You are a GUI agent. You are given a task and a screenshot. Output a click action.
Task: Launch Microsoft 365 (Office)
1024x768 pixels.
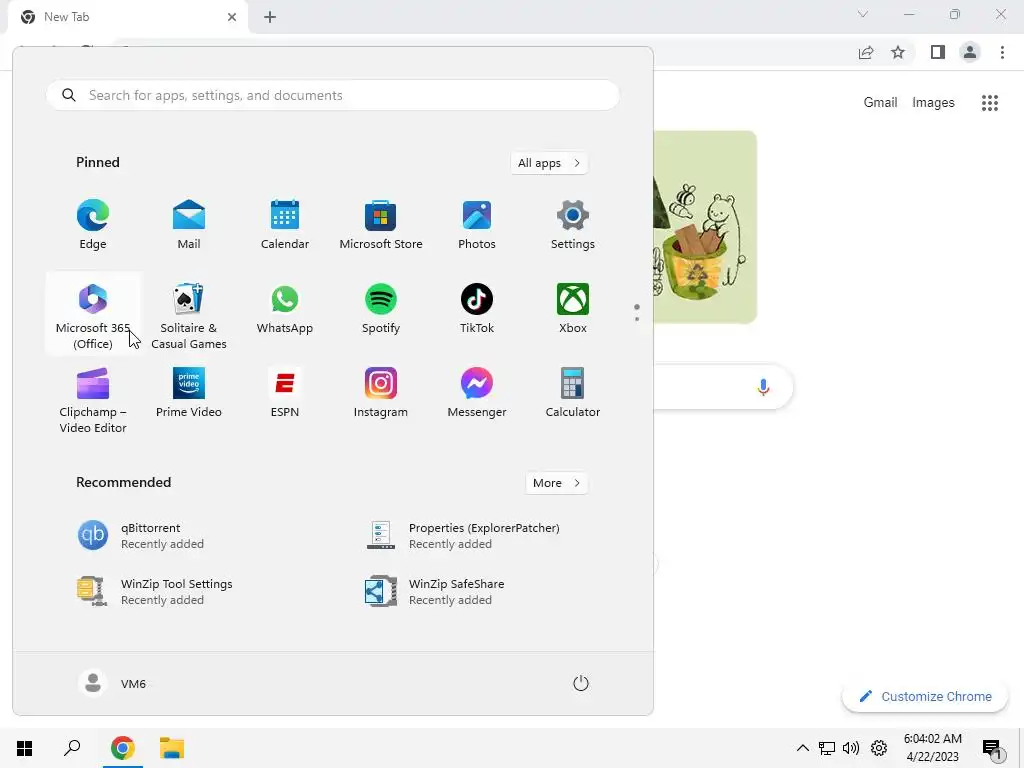pos(93,316)
